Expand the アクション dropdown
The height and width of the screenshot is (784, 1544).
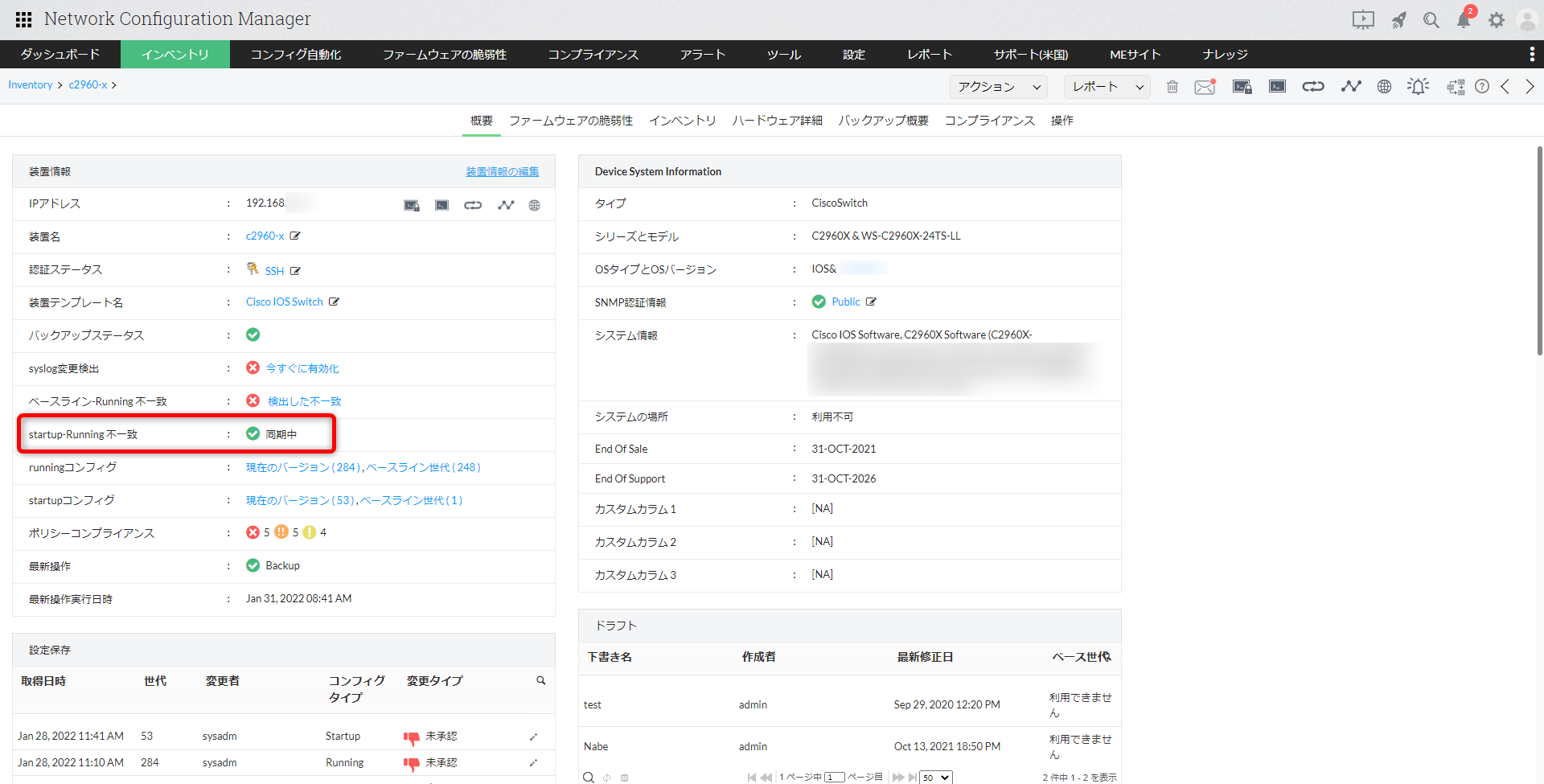tap(999, 87)
